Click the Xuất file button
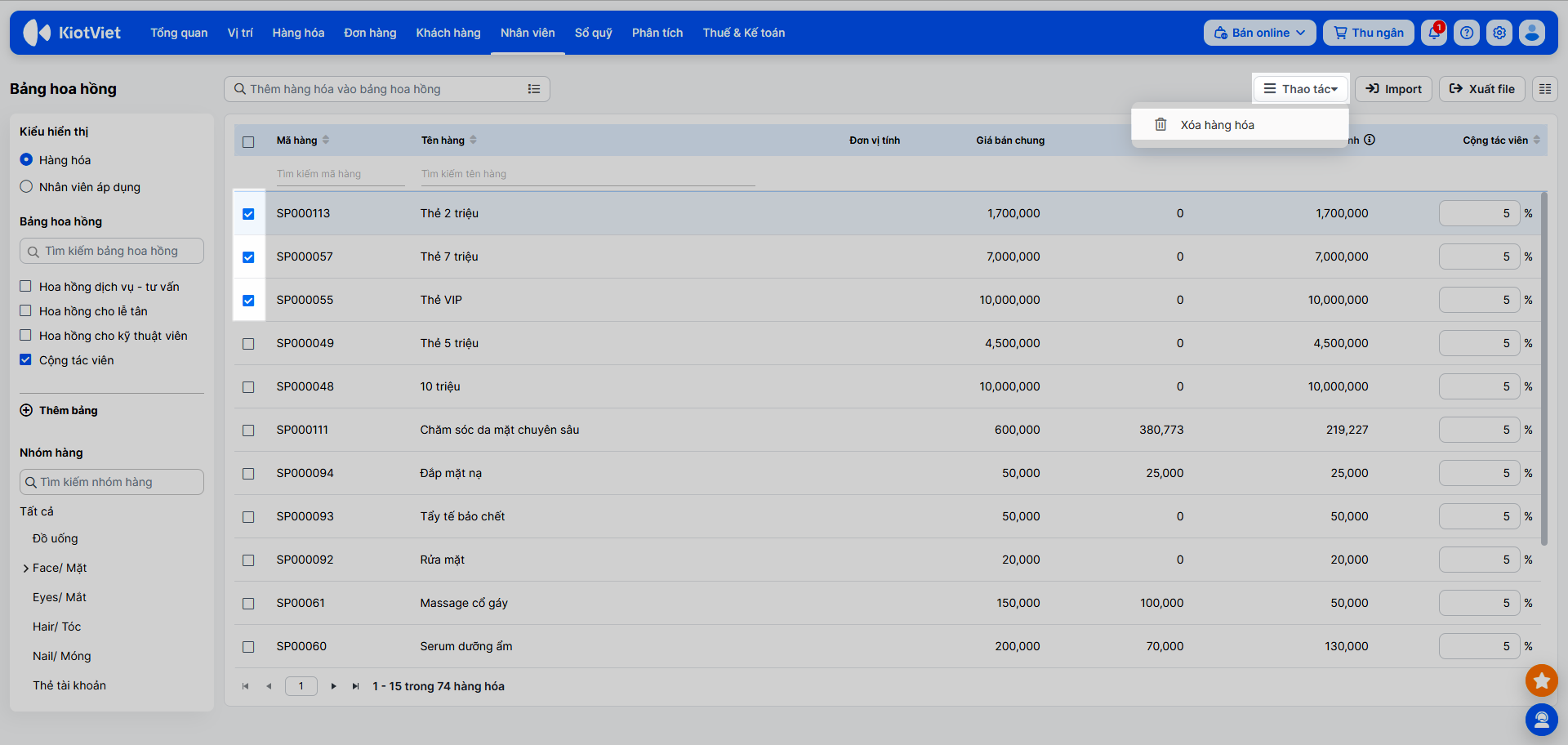This screenshot has width=1568, height=745. click(x=1482, y=89)
